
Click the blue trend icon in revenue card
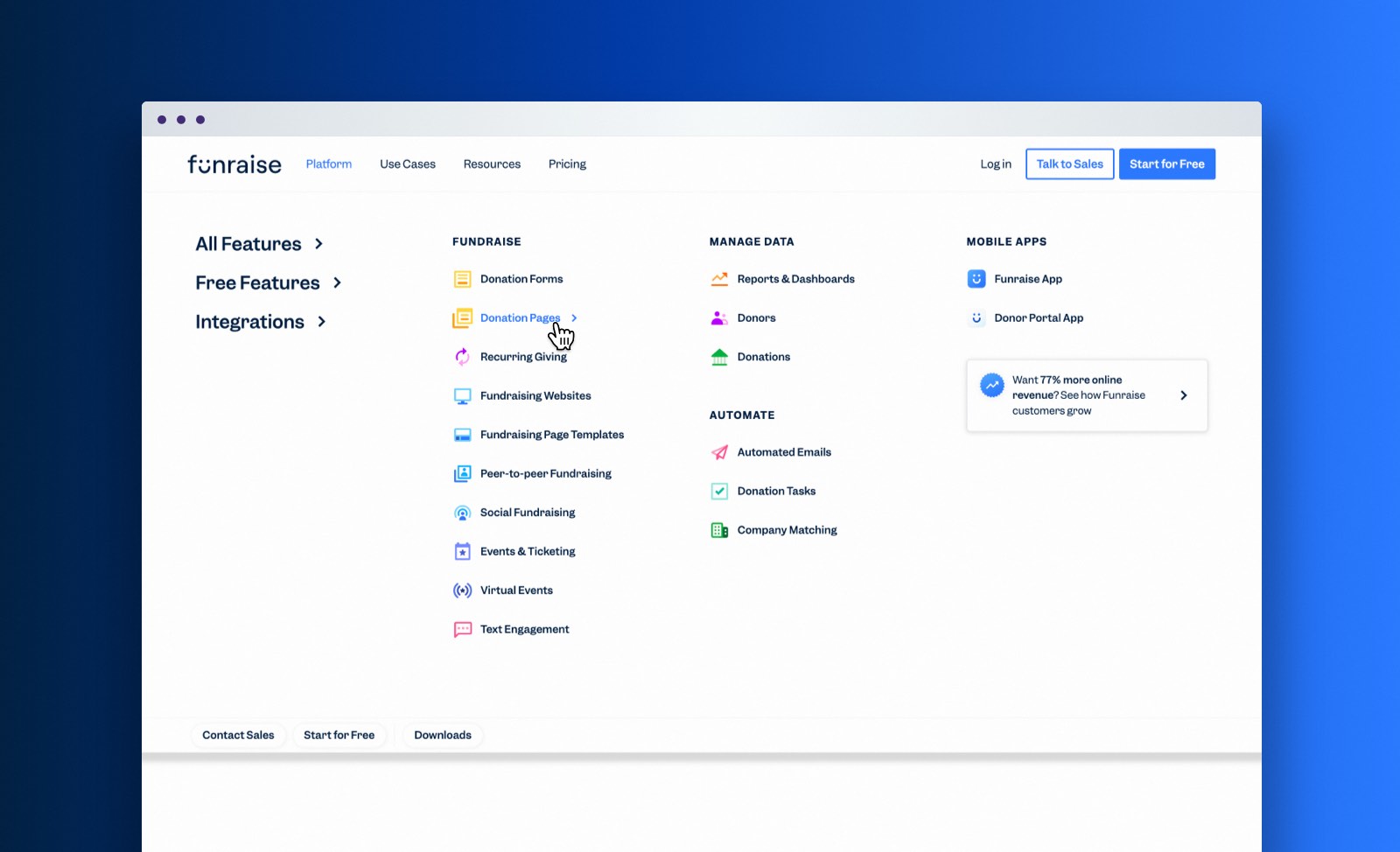point(991,385)
